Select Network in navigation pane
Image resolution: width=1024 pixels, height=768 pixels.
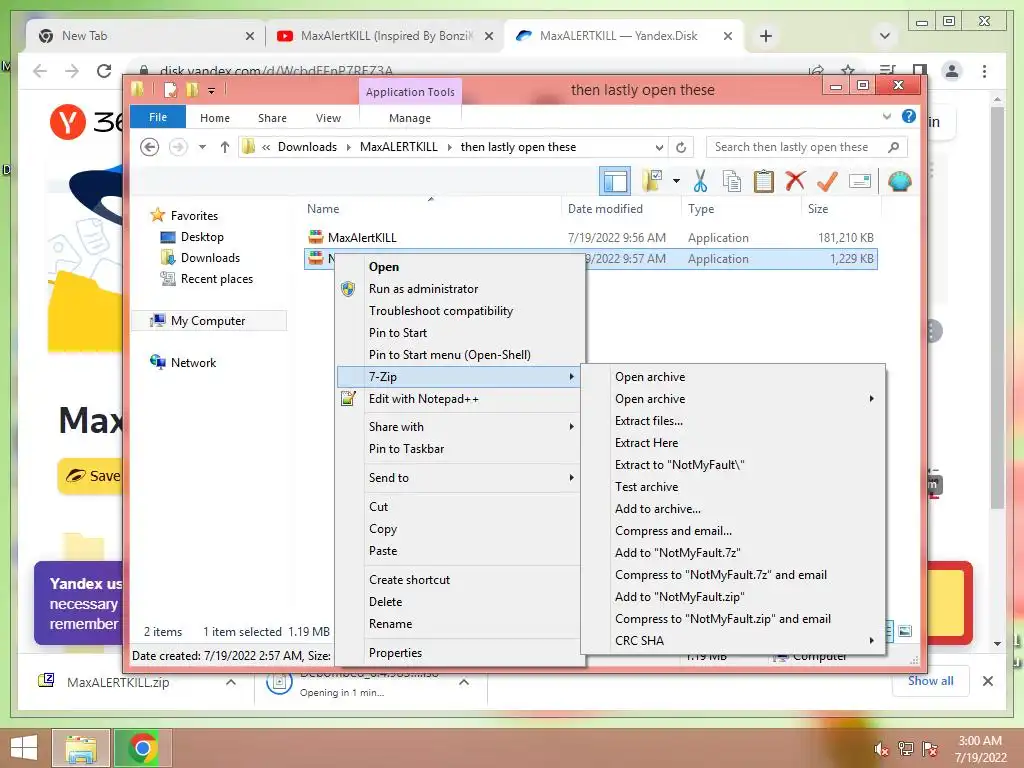(193, 362)
